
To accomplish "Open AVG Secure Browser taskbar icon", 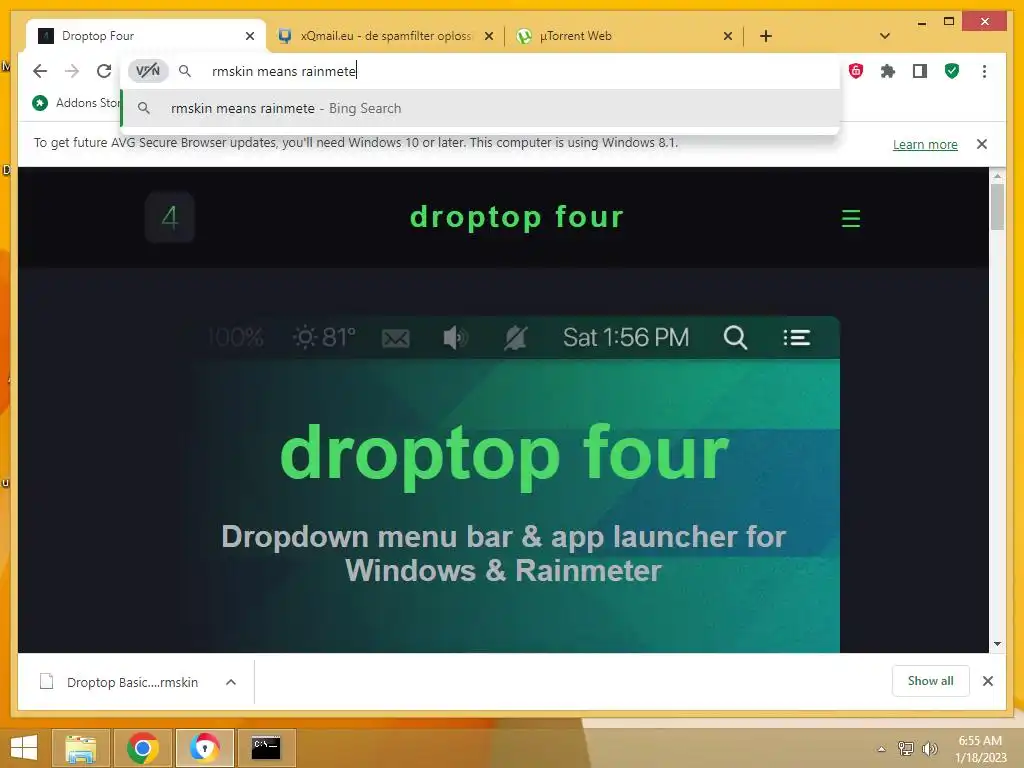I will pos(204,748).
